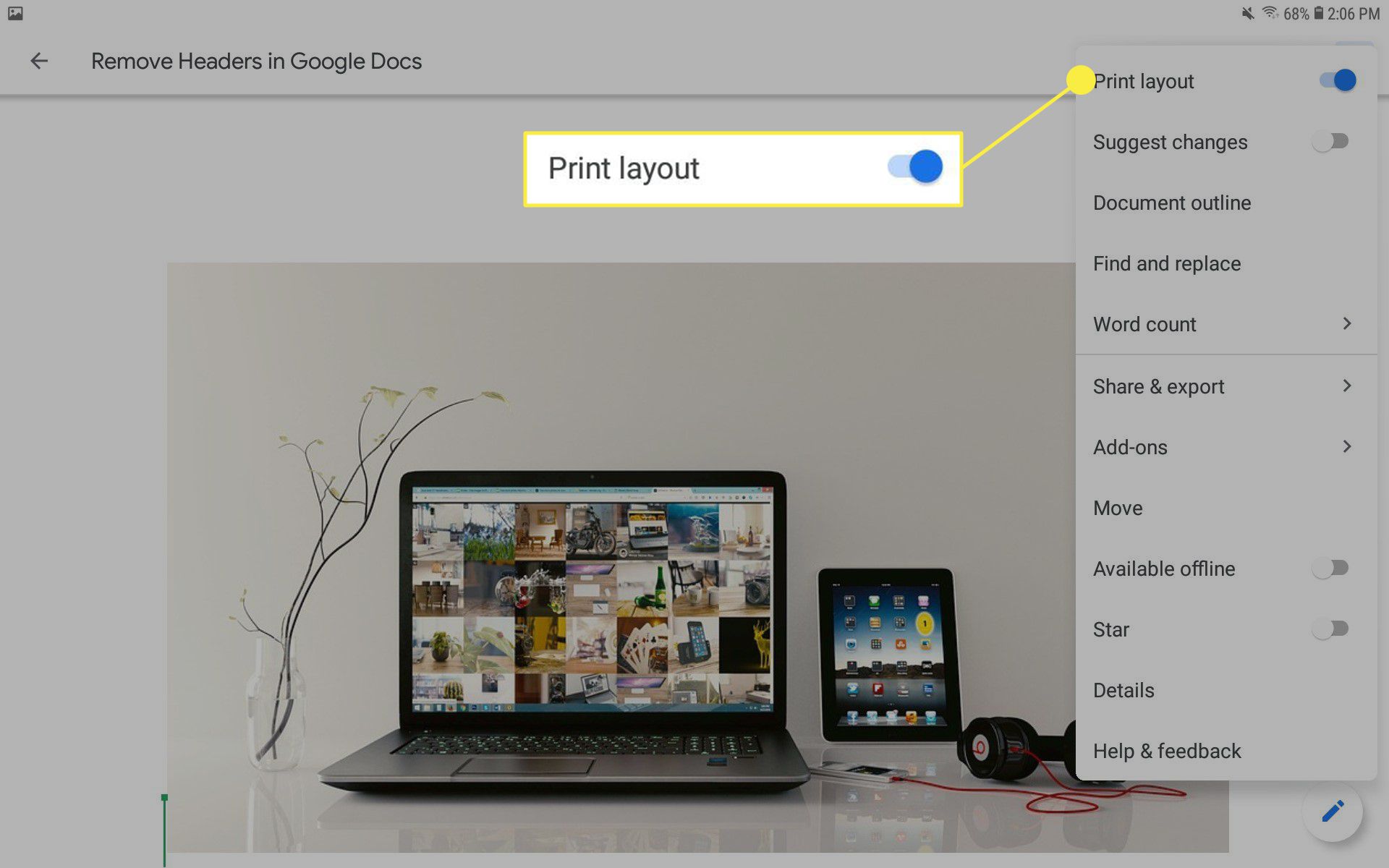Expand Word count submenu
The image size is (1389, 868).
(x=1347, y=324)
